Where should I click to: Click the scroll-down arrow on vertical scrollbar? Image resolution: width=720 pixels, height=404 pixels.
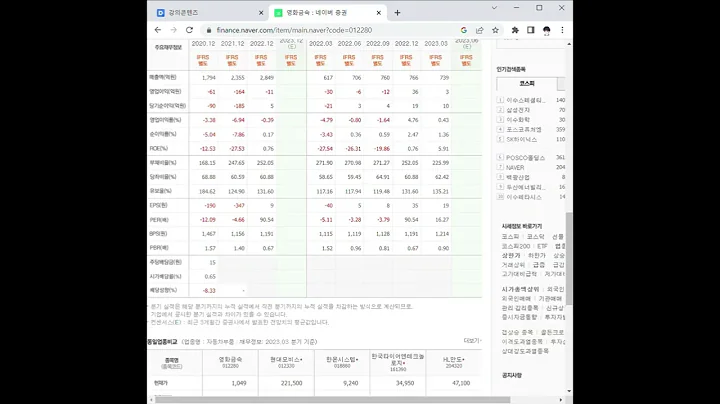coord(569,391)
